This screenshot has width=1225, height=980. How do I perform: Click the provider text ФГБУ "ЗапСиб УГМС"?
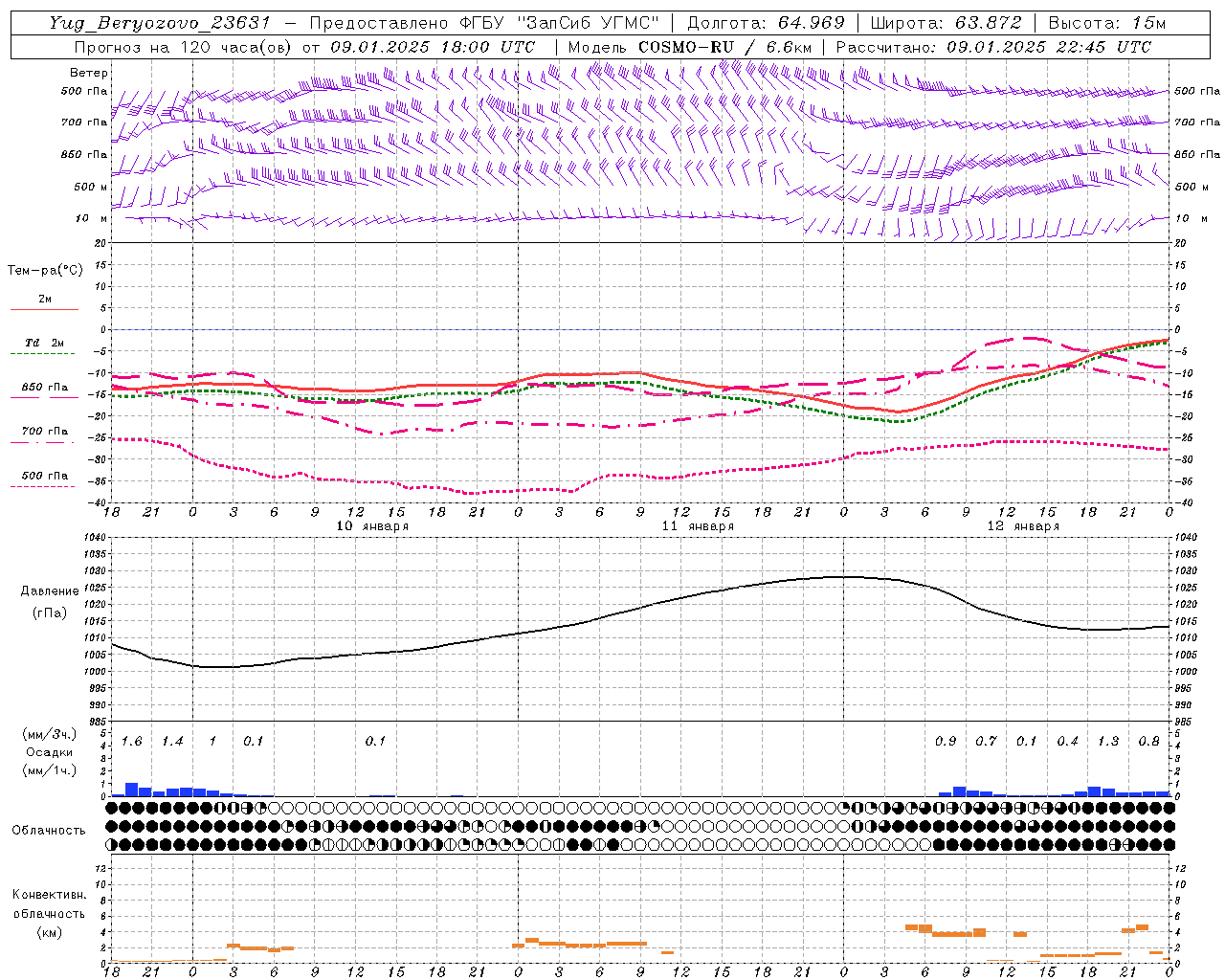(561, 23)
